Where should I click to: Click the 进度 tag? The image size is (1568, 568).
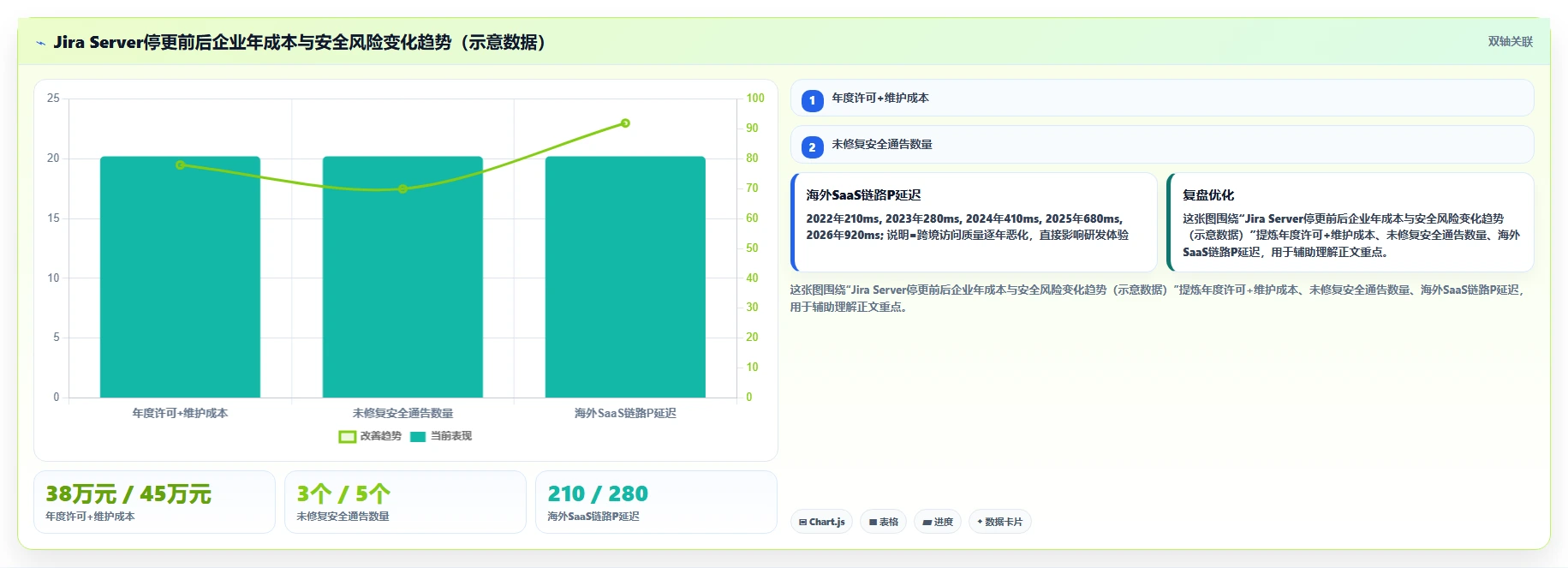938,522
